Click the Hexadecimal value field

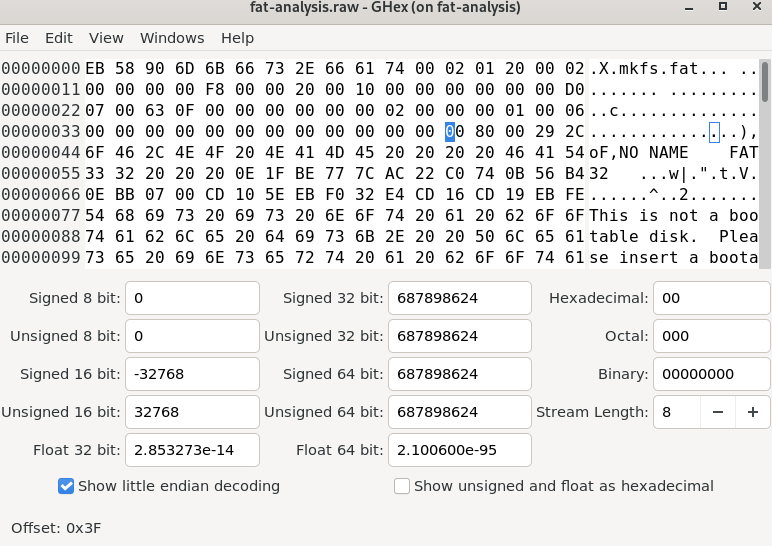click(711, 298)
